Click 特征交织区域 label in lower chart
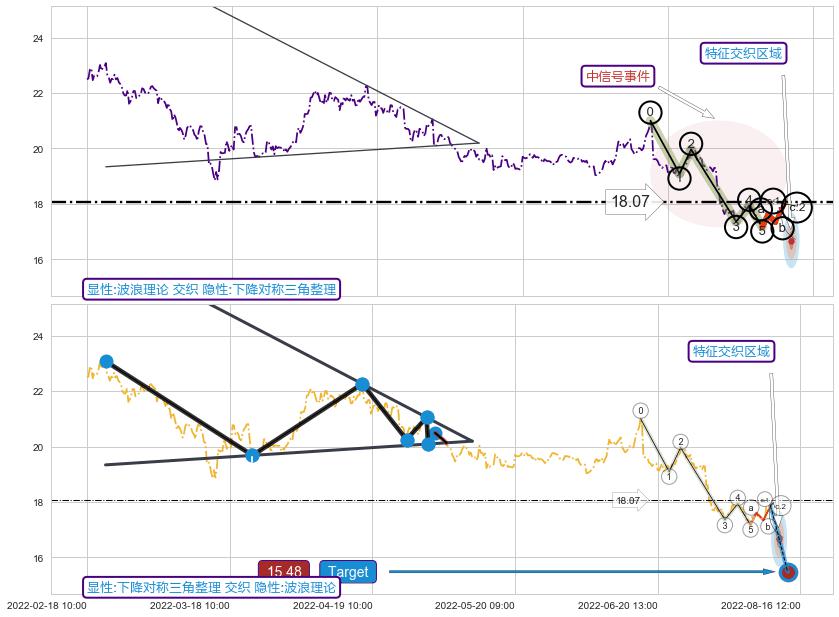839x617 pixels. [731, 351]
